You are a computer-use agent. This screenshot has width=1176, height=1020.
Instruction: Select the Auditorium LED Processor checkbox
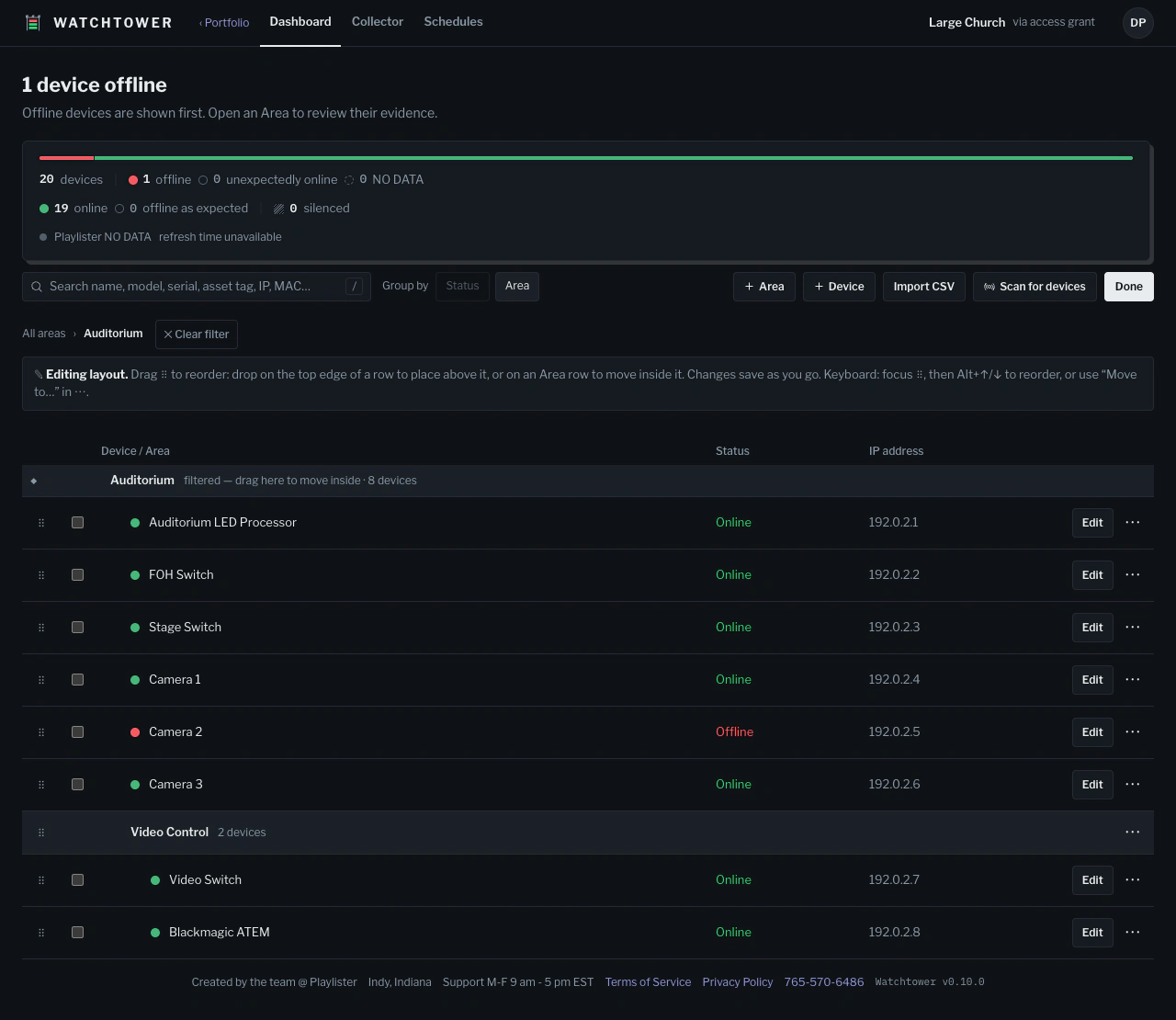pyautogui.click(x=78, y=522)
